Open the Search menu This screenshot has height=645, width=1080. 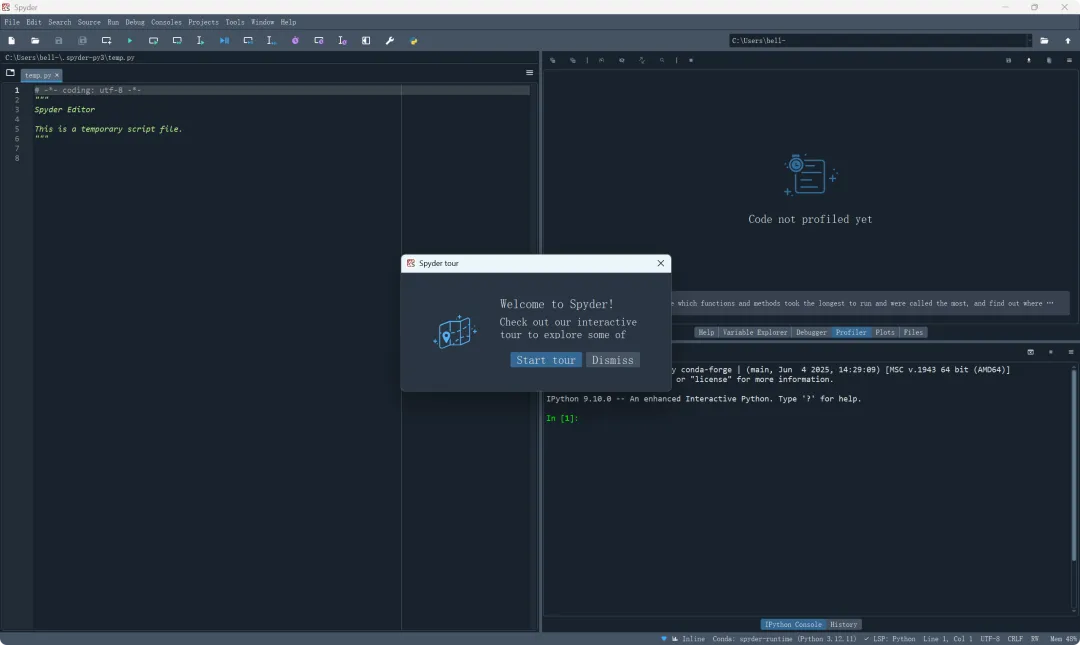[60, 22]
